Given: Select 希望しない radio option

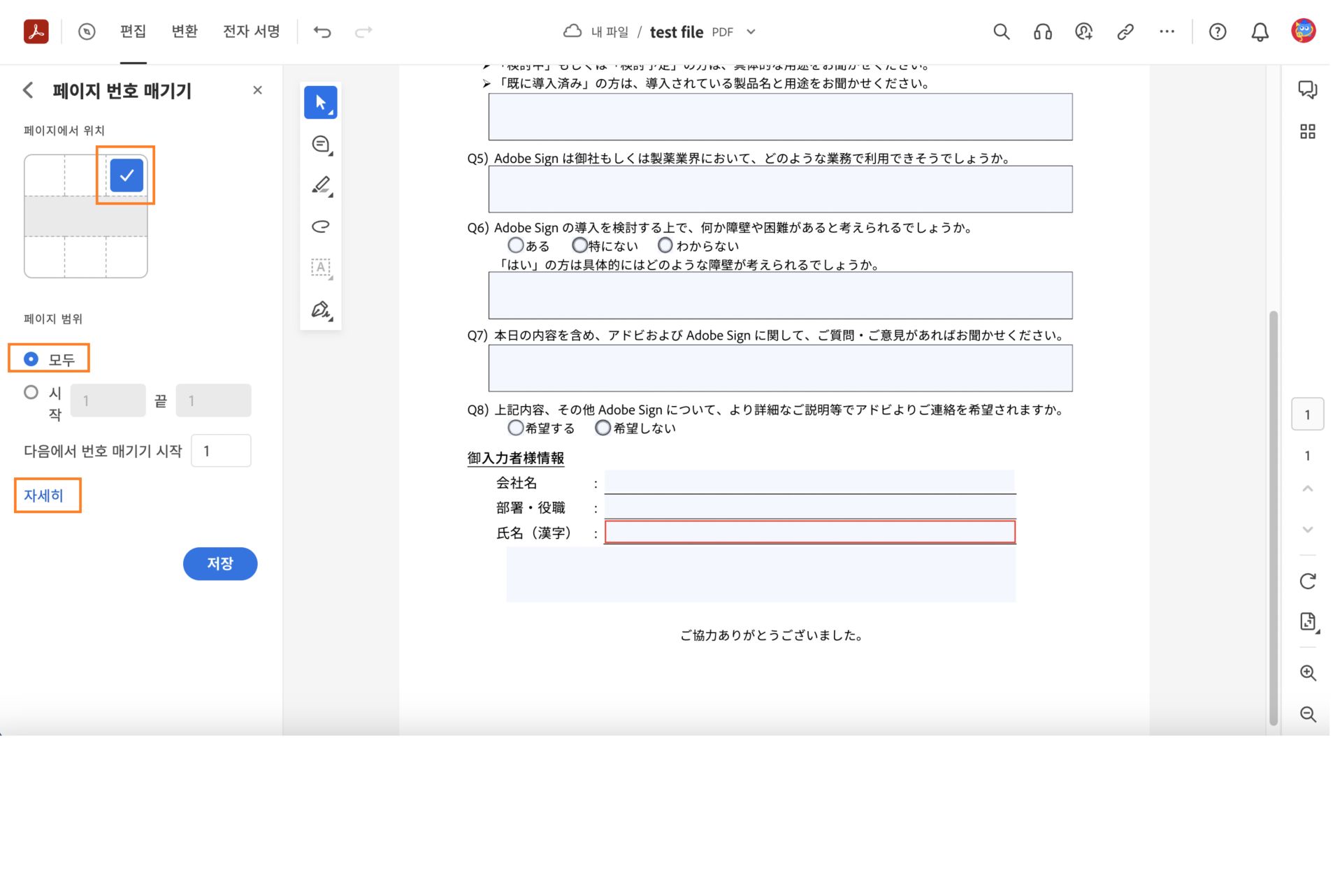Looking at the screenshot, I should (x=603, y=428).
